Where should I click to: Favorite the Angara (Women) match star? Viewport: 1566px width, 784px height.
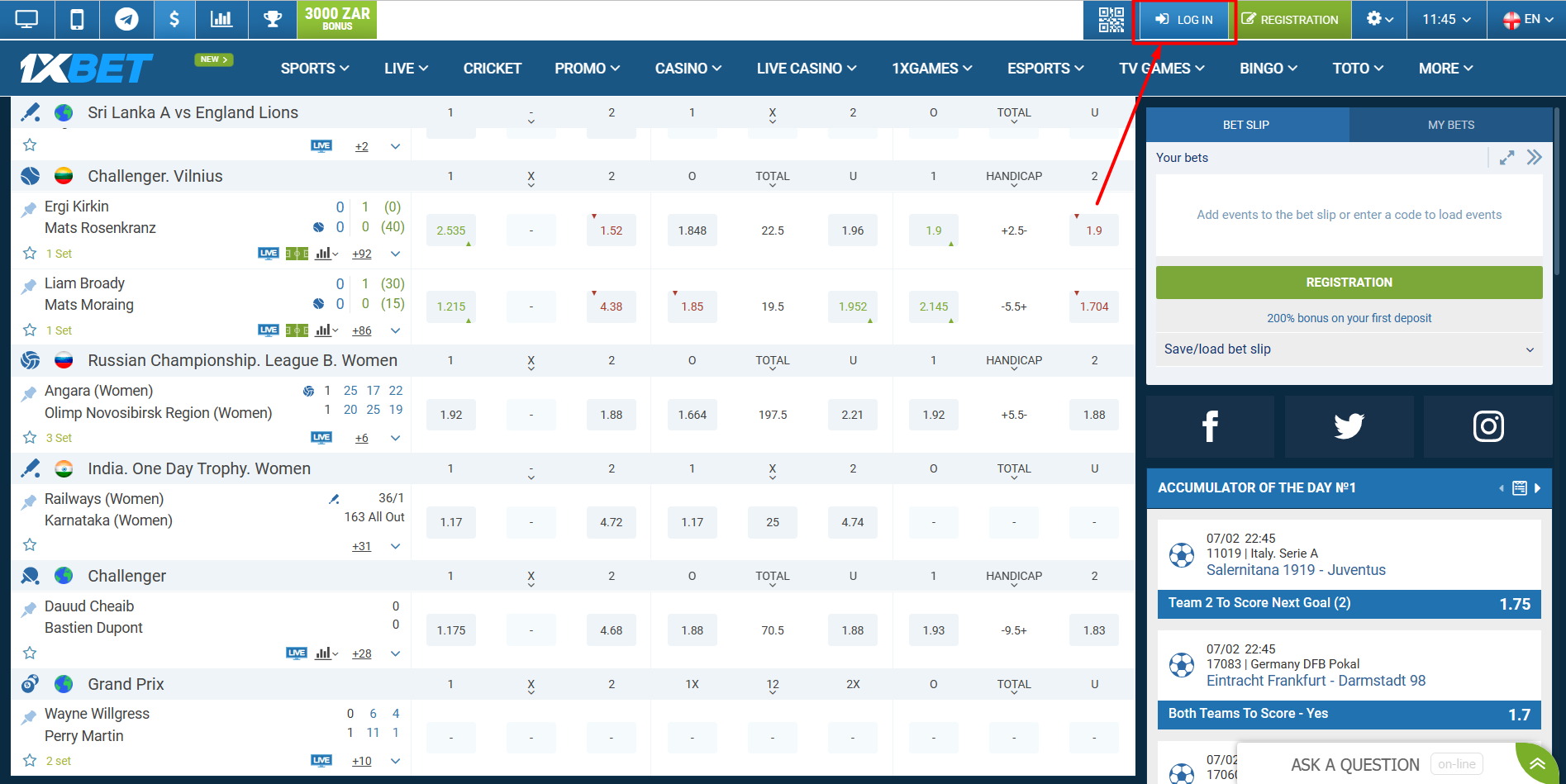coord(30,437)
